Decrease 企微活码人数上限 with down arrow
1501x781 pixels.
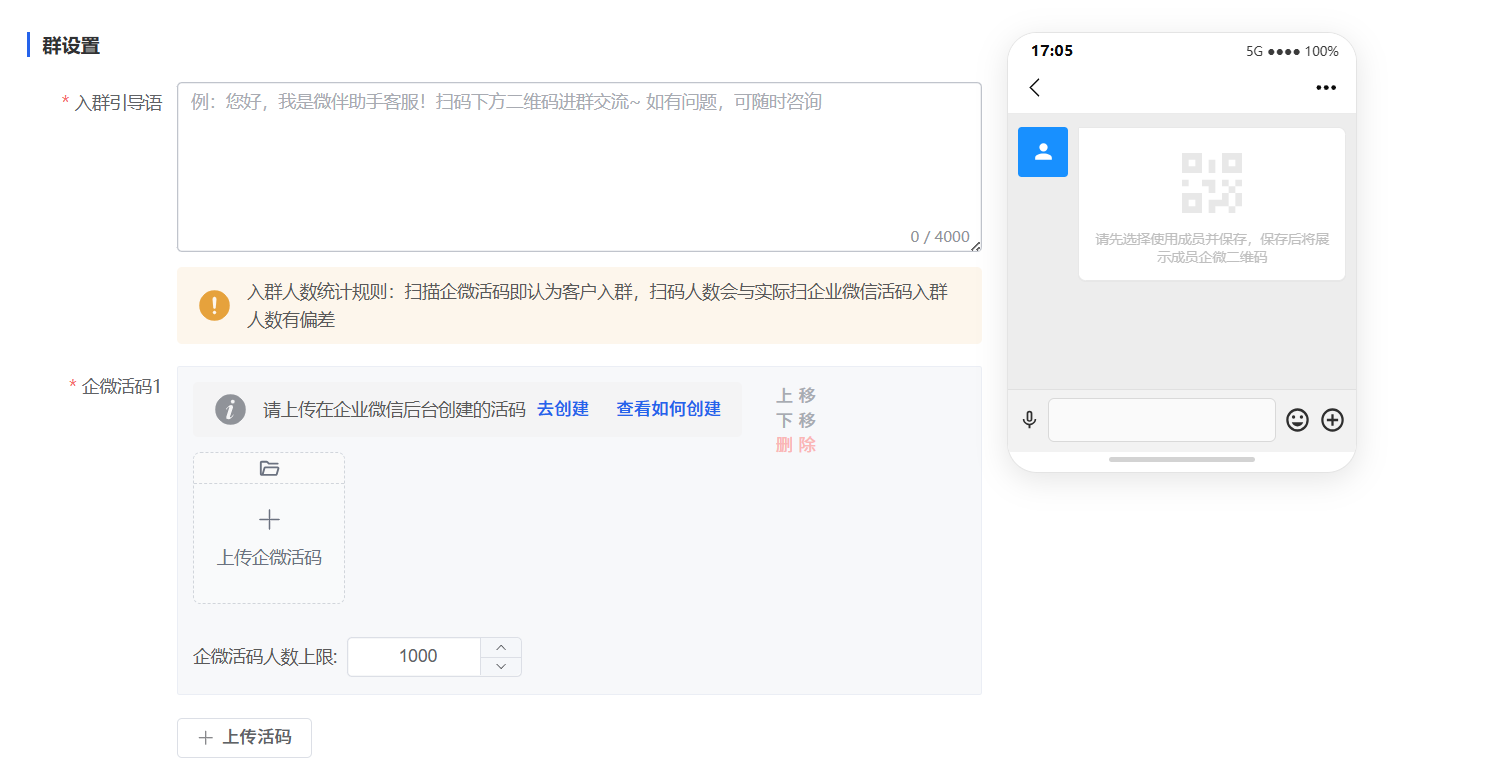point(501,667)
